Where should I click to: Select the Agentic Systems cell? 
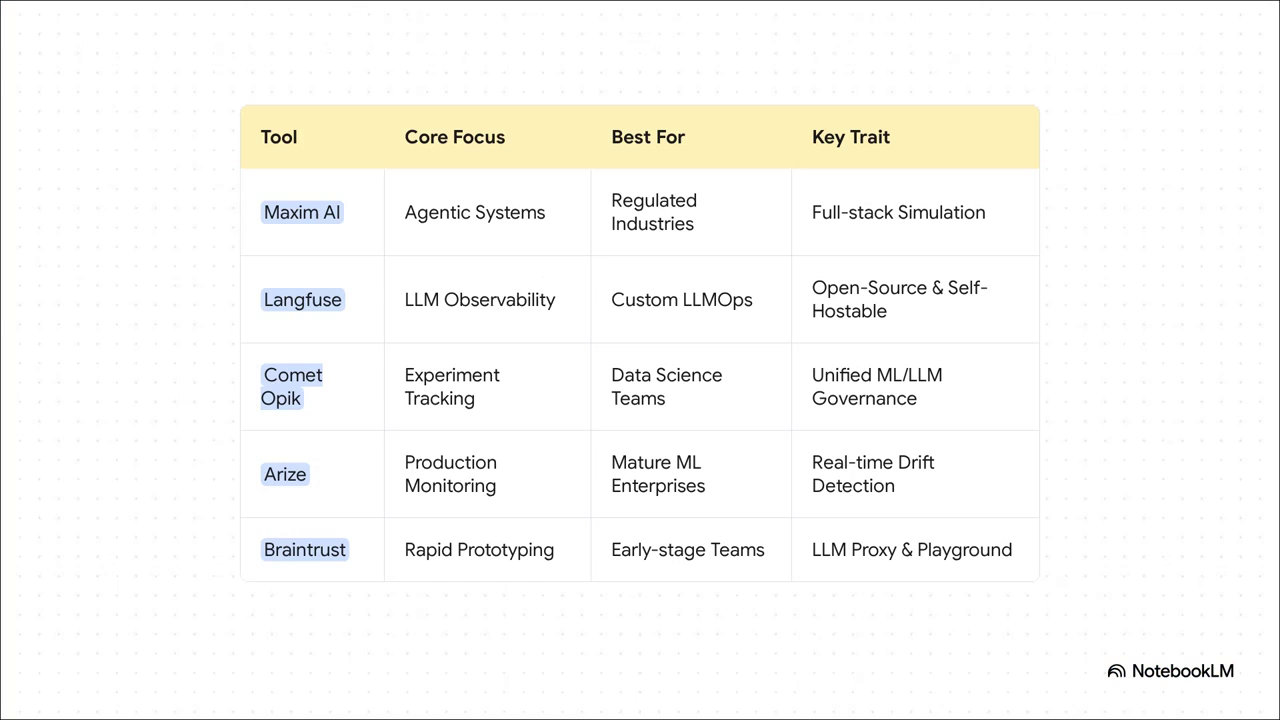[474, 212]
